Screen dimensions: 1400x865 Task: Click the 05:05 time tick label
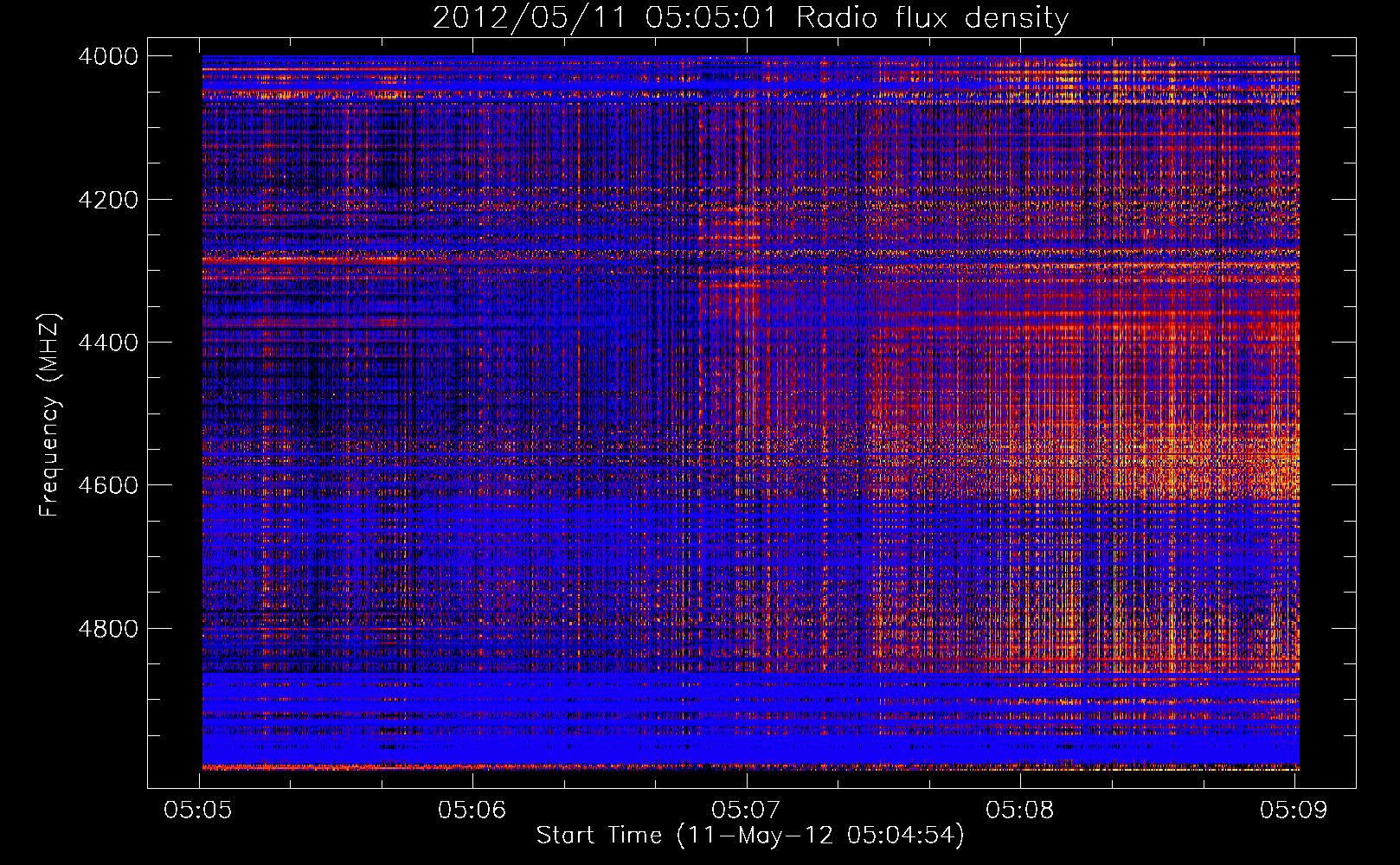[200, 810]
